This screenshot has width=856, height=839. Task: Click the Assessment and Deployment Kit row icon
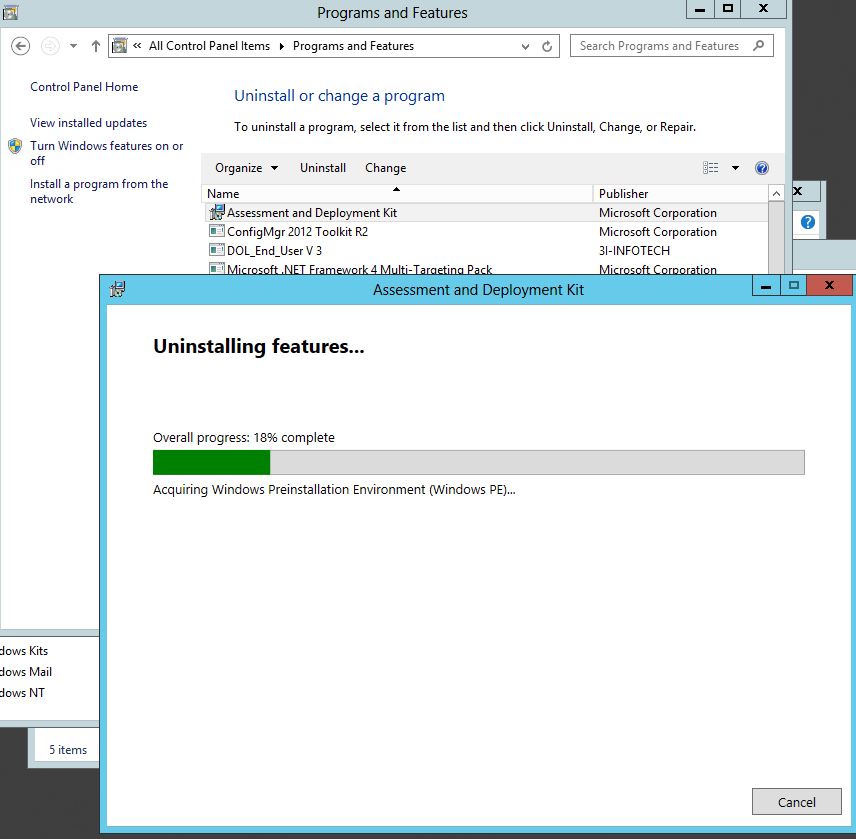(217, 212)
